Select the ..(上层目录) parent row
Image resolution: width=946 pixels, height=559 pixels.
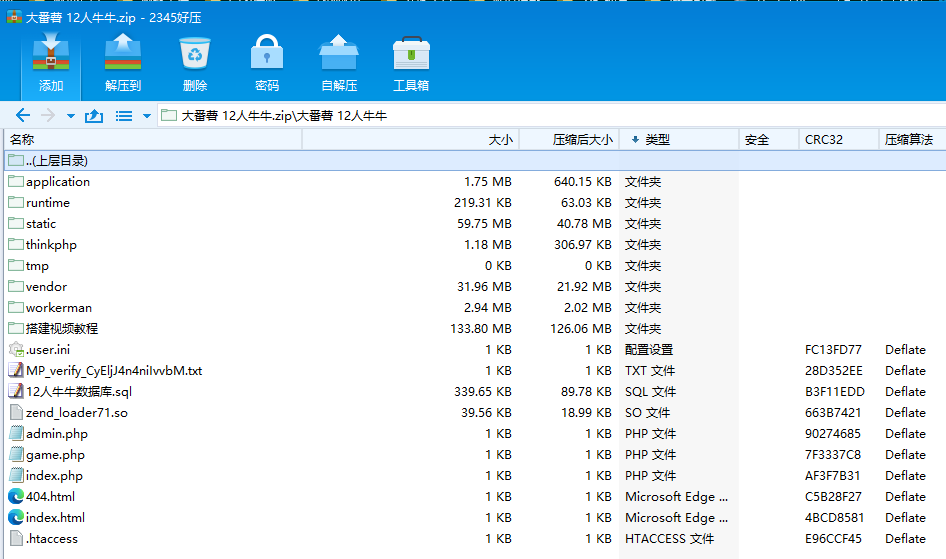coord(475,160)
